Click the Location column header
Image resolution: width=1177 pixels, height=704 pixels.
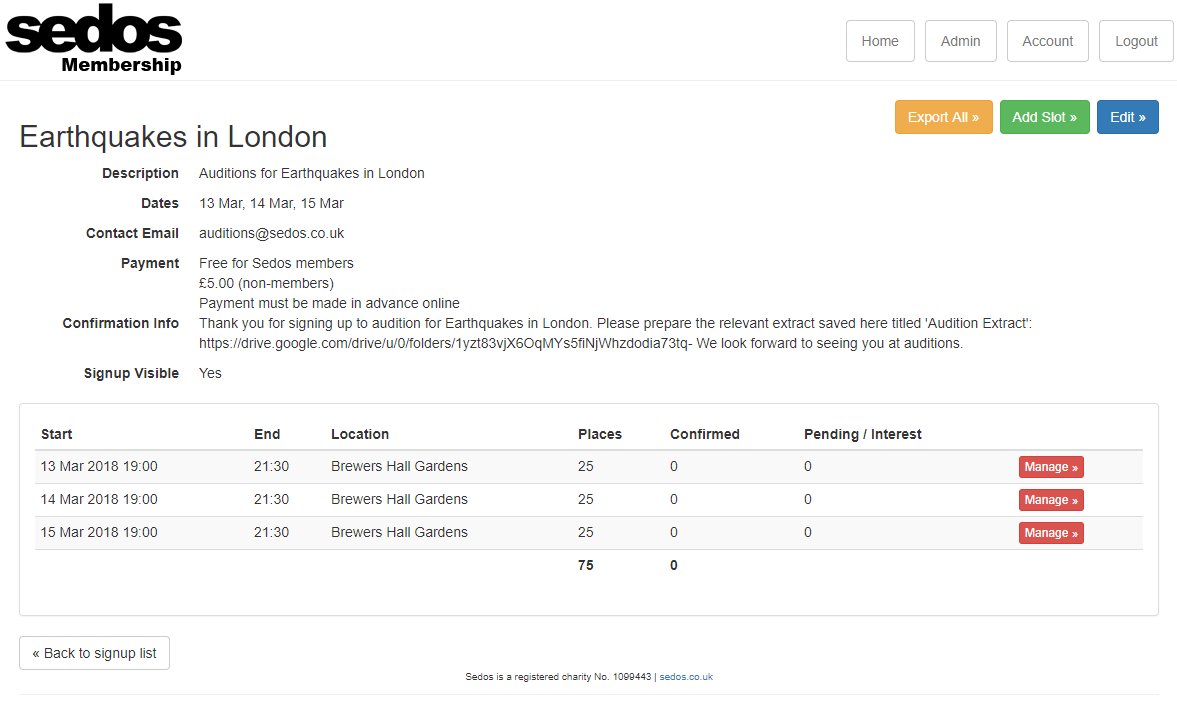pos(360,434)
